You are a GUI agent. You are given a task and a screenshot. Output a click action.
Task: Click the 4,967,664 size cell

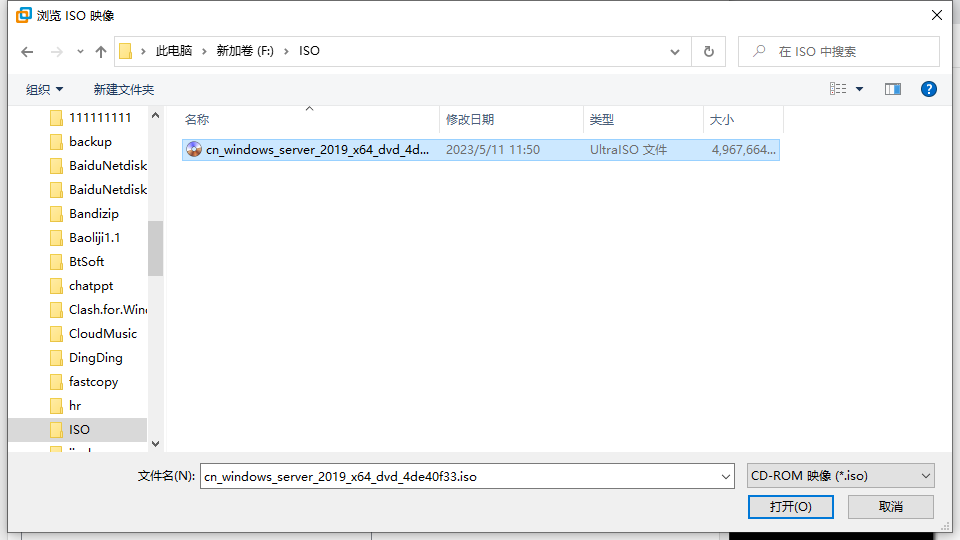coord(743,150)
